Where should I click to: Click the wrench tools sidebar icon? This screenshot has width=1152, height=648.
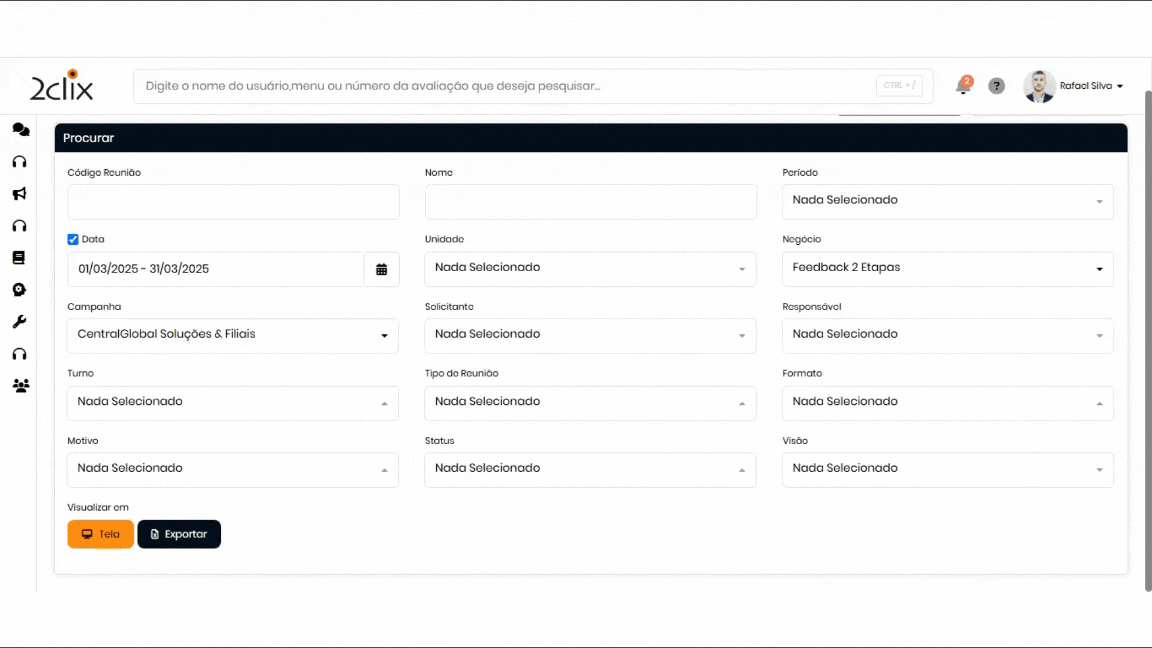click(19, 322)
